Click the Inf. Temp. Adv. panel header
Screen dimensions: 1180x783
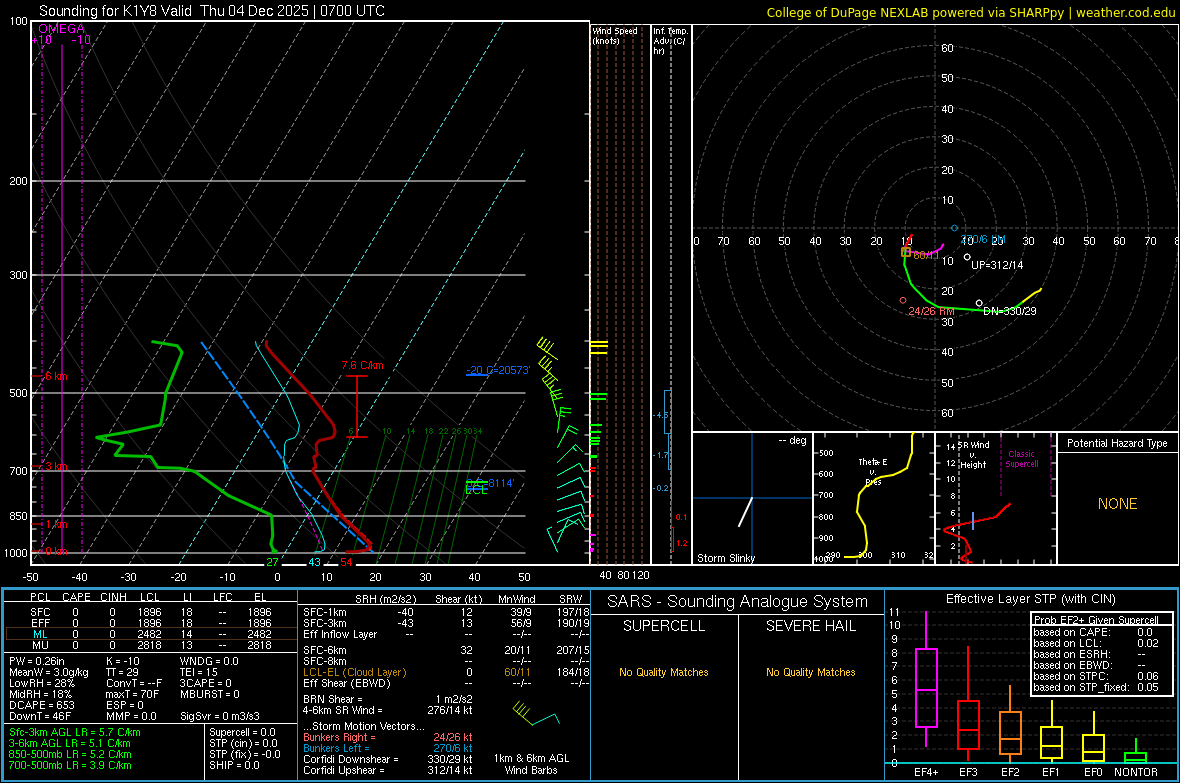pos(670,41)
